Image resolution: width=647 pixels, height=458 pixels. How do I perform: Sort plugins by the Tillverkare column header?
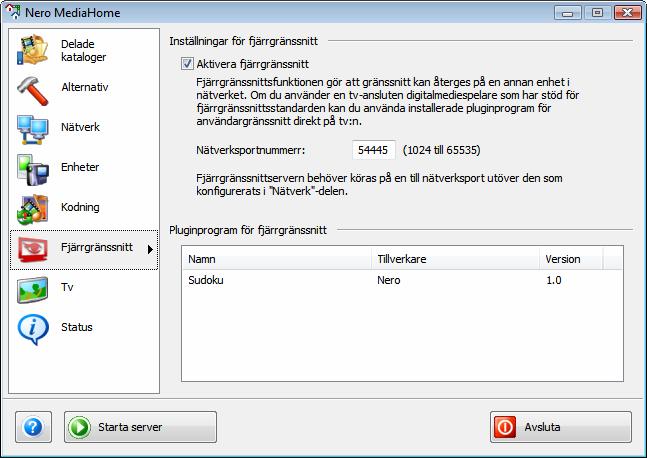pos(455,259)
